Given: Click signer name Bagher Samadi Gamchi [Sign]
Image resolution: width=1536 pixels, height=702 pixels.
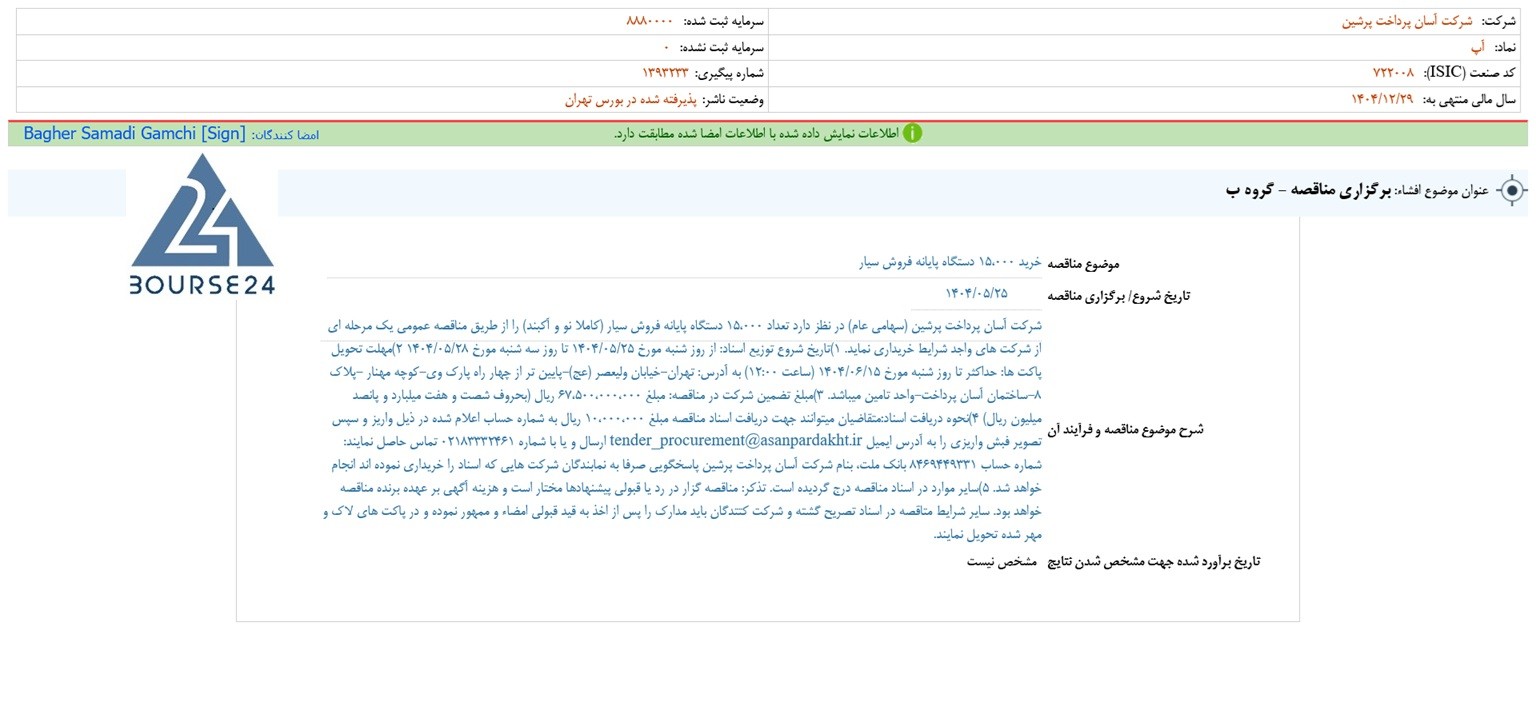Looking at the screenshot, I should 134,134.
